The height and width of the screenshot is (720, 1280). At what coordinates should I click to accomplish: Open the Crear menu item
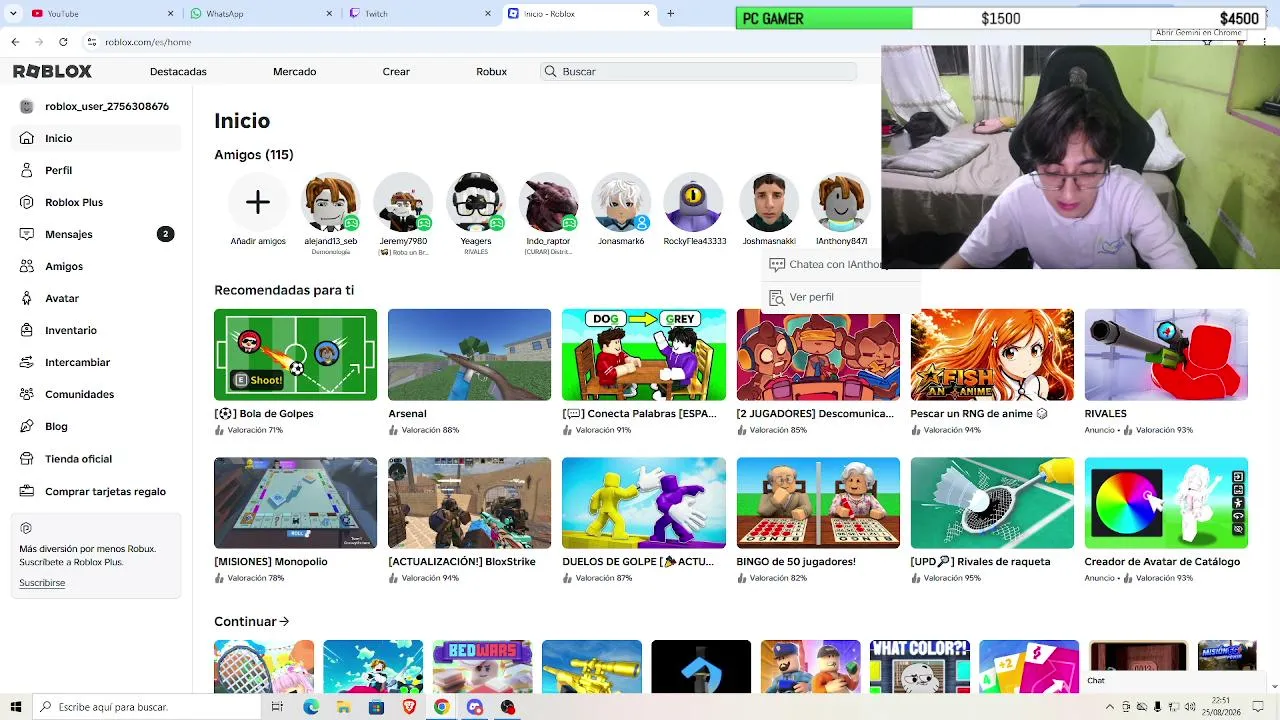(x=396, y=72)
